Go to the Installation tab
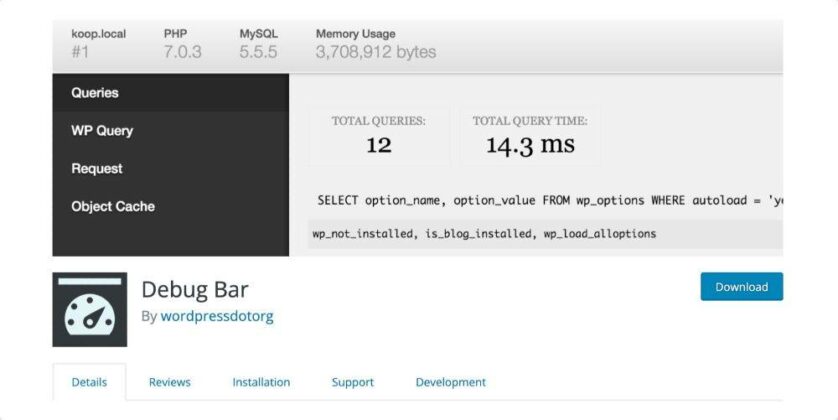 coord(261,382)
